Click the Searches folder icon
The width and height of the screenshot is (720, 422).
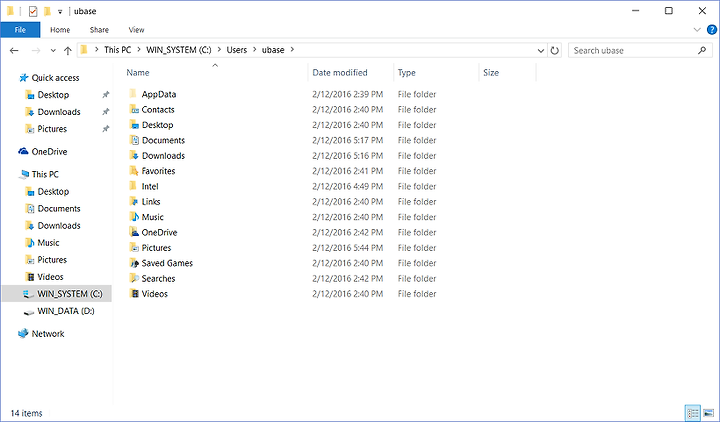point(134,278)
